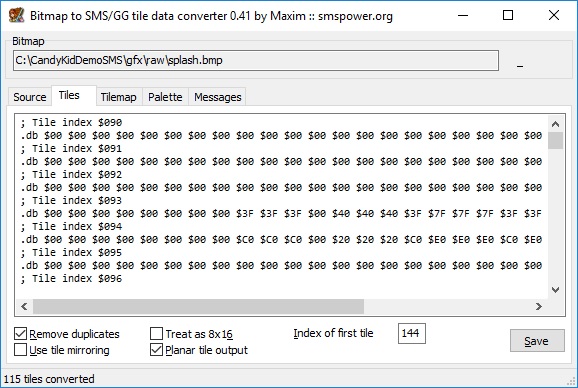The width and height of the screenshot is (578, 388).
Task: Minimize the converter window
Action: point(463,15)
